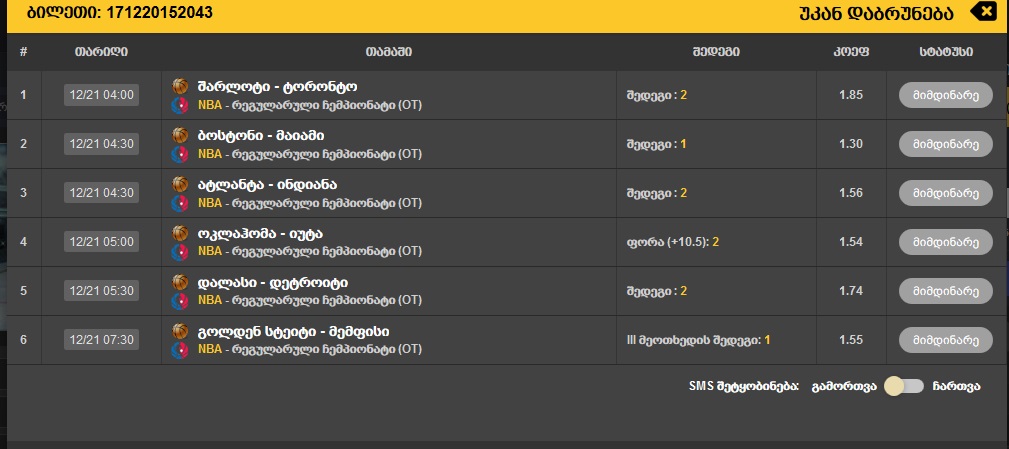Click NBA league logo in დალასი row
Viewport: 1009px width, 449px height.
click(x=180, y=301)
